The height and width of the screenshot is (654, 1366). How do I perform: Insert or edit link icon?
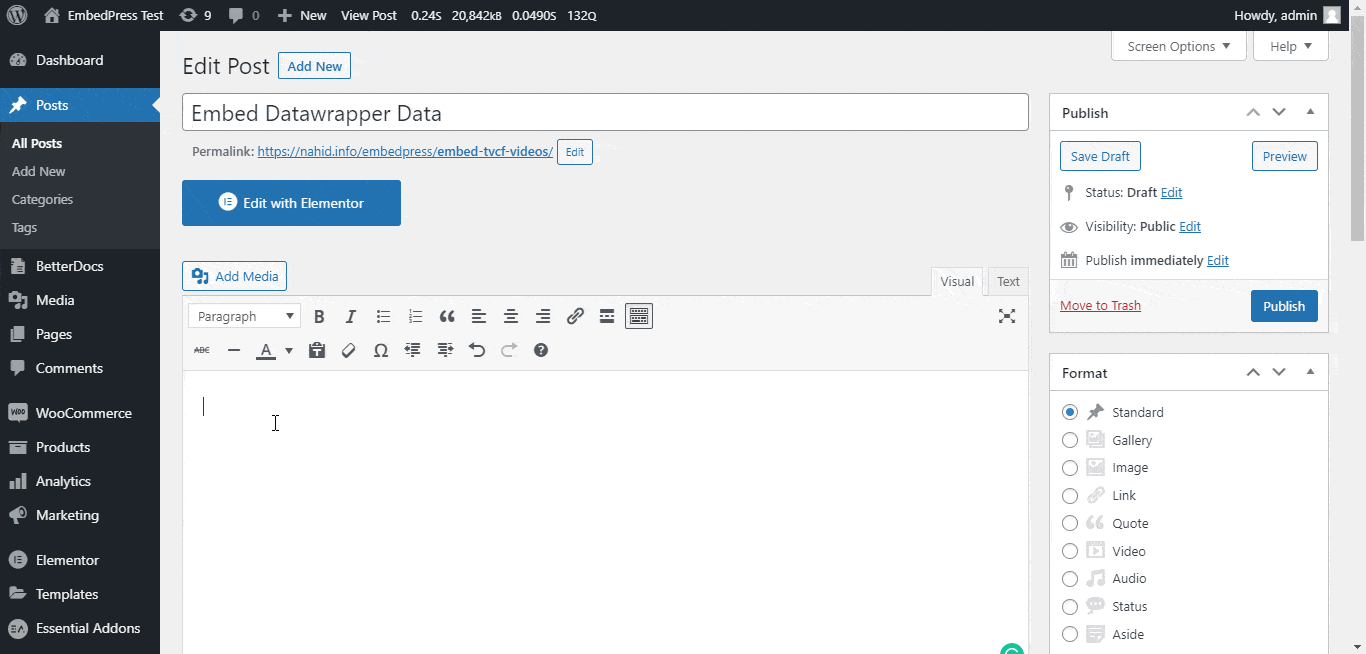point(575,316)
